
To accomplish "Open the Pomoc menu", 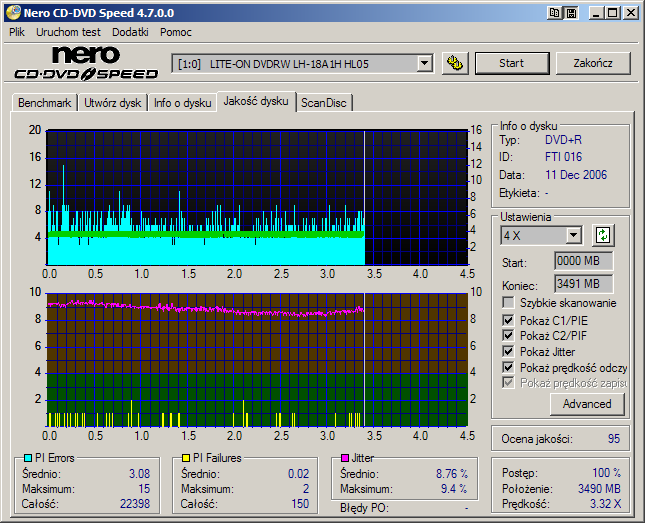I will click(x=176, y=32).
